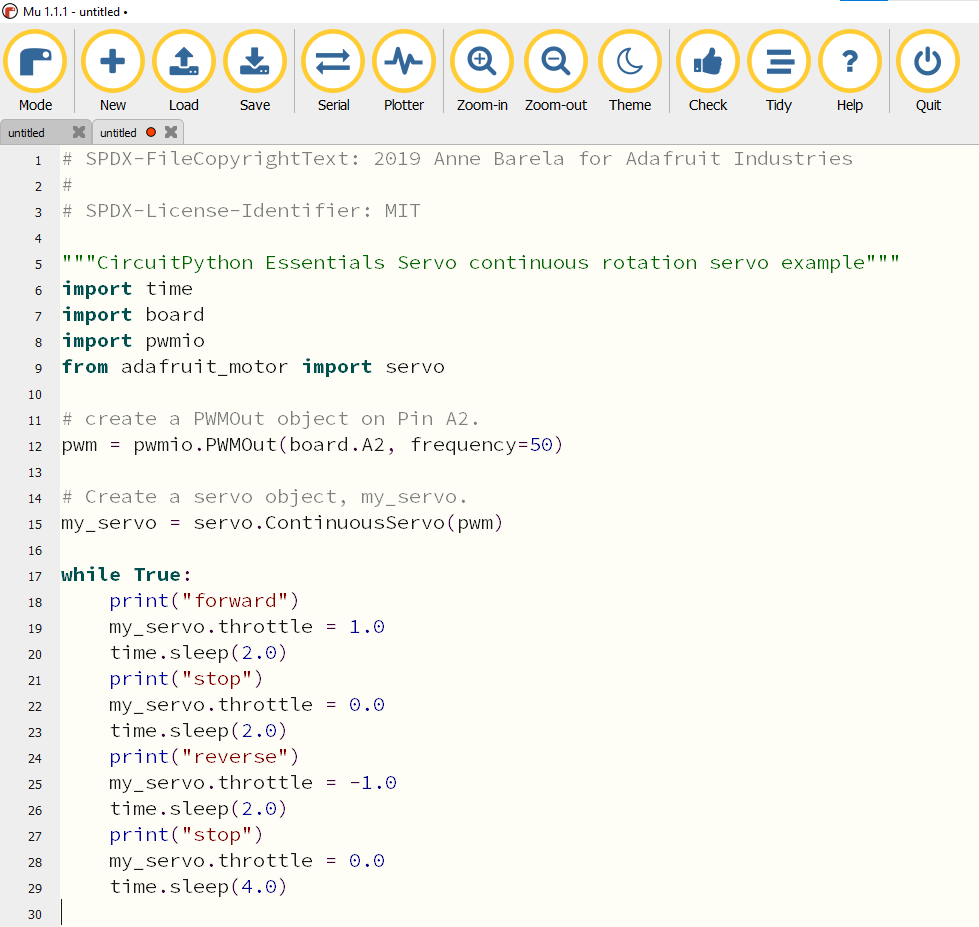
Task: Click the time.sleep(4.0) line
Action: point(198,887)
